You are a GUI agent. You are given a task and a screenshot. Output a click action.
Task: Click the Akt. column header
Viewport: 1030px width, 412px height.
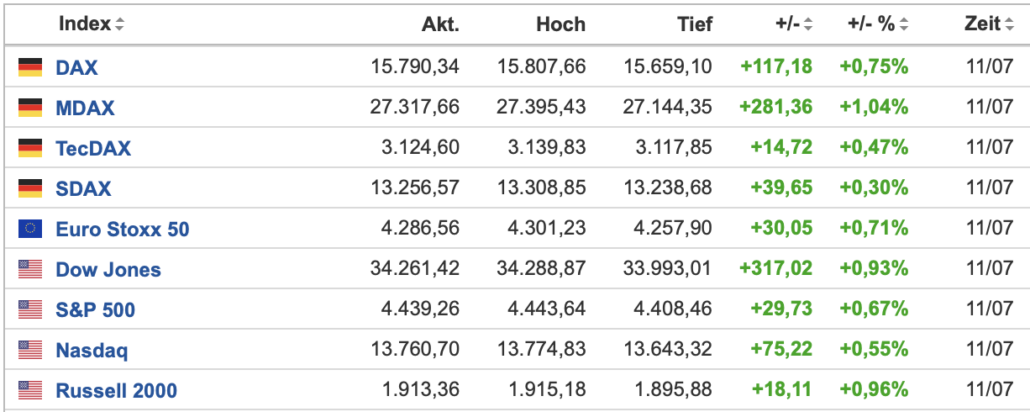[x=441, y=25]
